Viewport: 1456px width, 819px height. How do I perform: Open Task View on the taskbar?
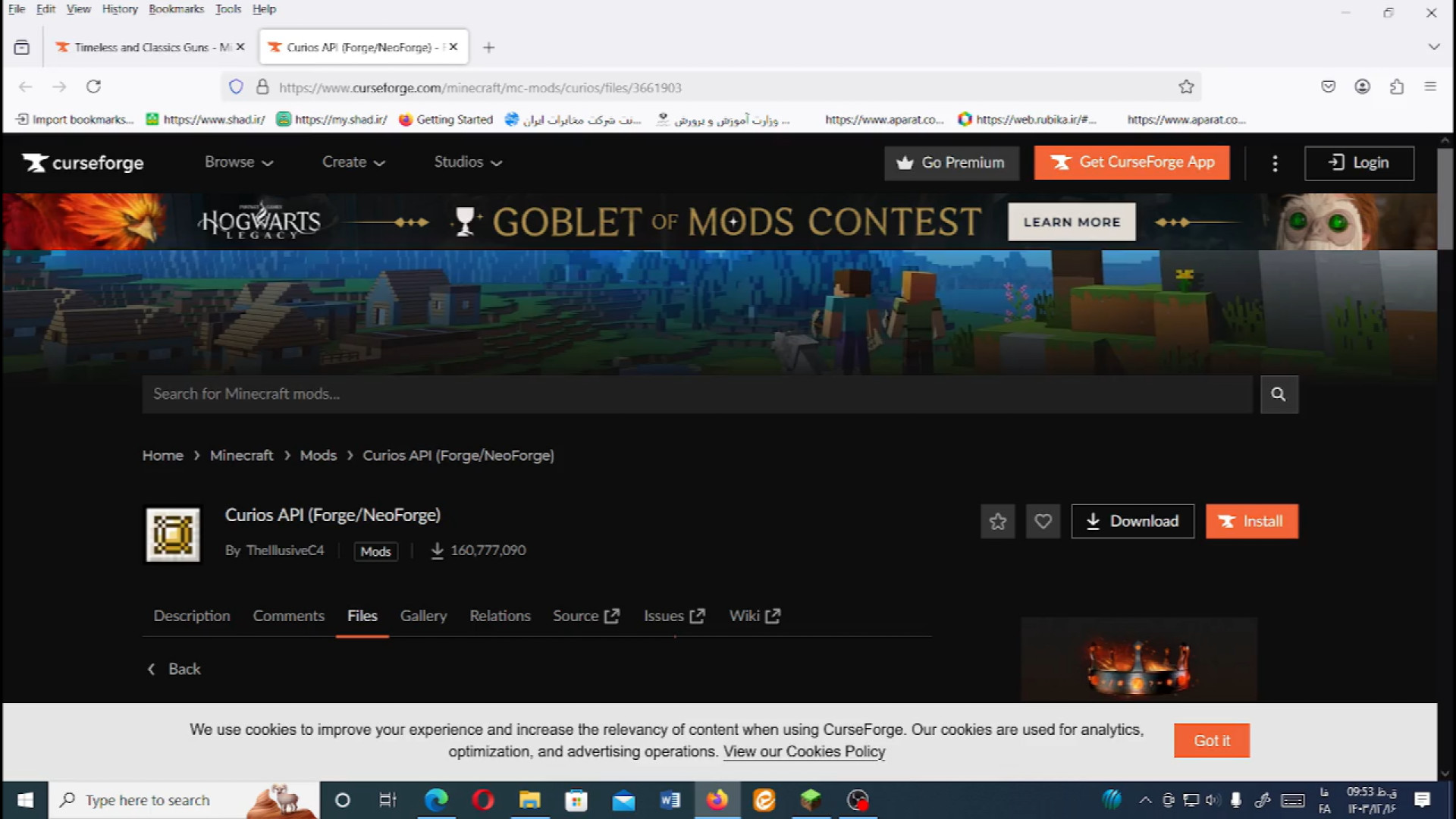pos(388,800)
